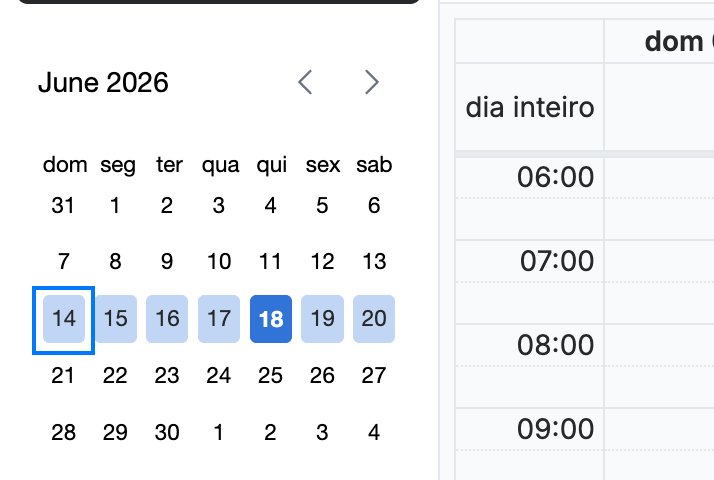Select June 30 in the calendar
The height and width of the screenshot is (480, 714).
pos(167,432)
